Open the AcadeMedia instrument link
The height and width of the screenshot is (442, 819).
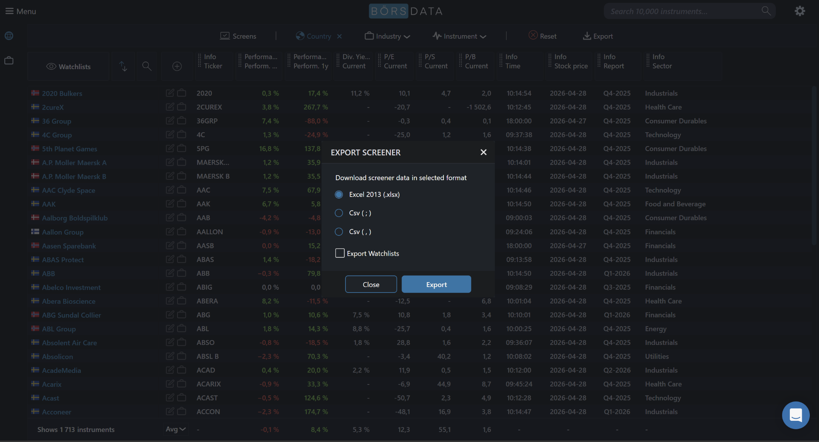click(x=61, y=370)
